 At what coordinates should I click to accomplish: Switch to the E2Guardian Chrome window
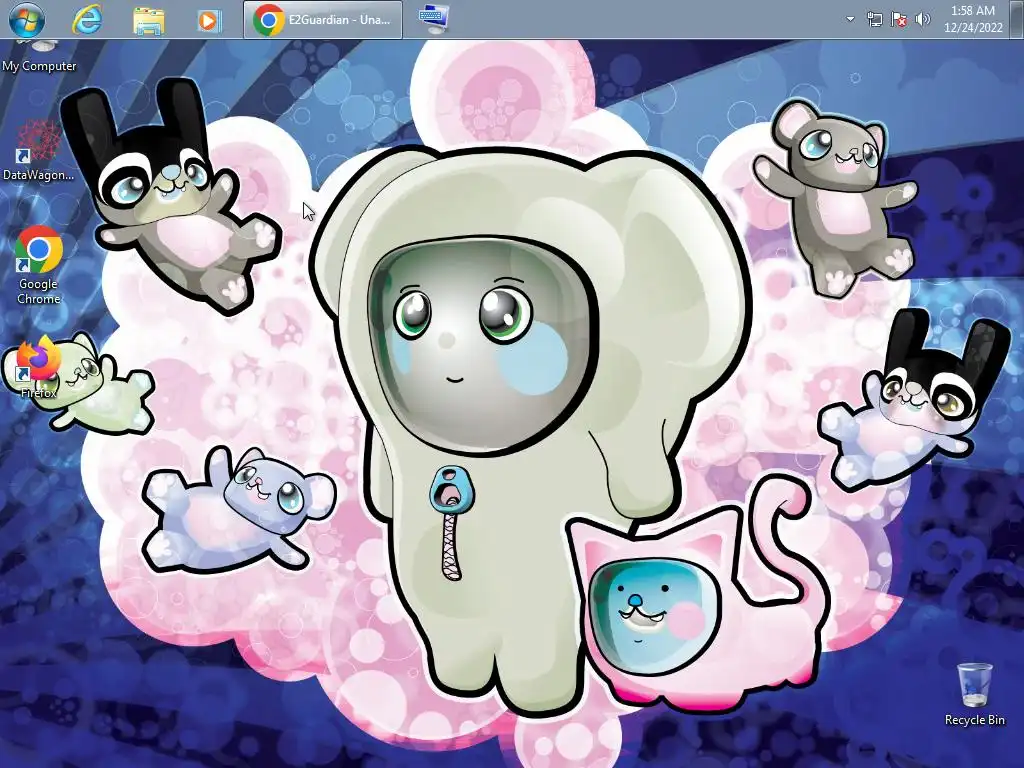coord(323,20)
